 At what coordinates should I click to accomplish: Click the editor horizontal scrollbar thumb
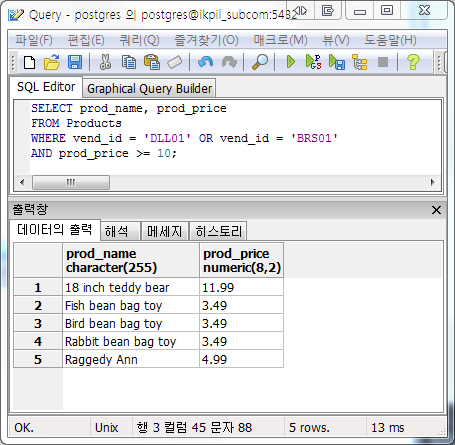(71, 182)
